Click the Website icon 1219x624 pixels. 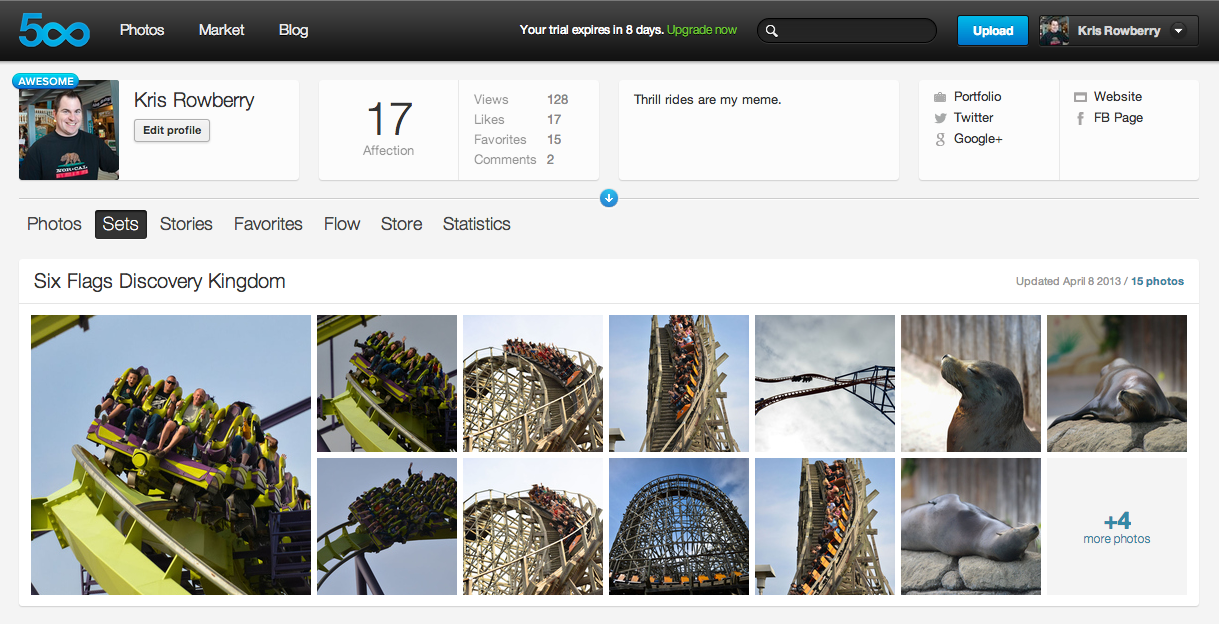pyautogui.click(x=1080, y=97)
